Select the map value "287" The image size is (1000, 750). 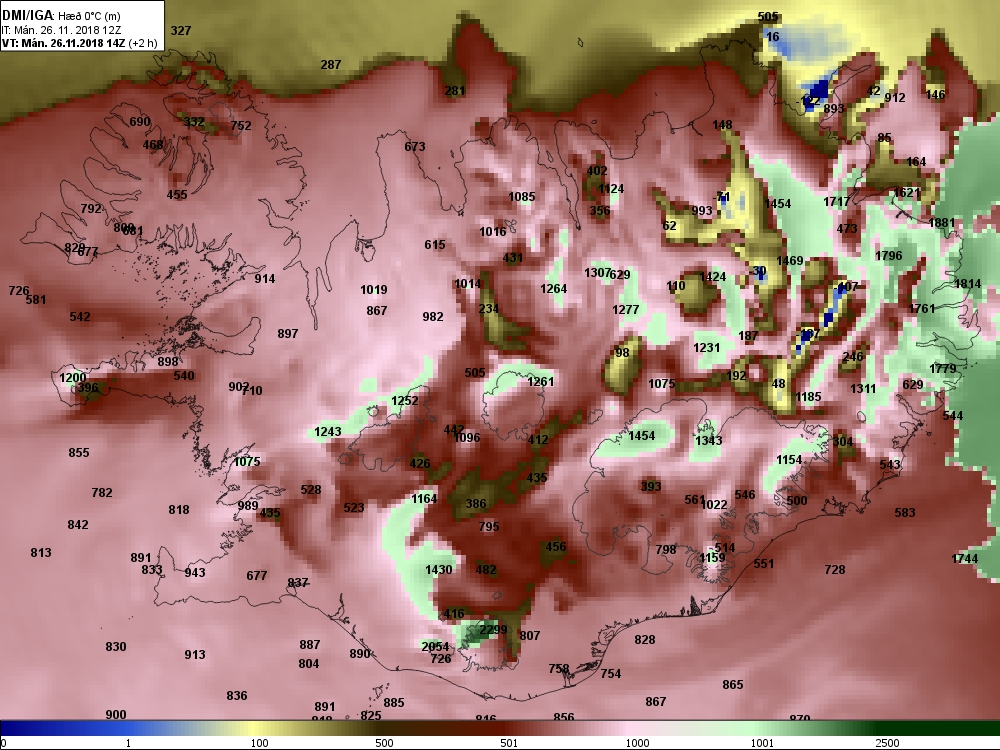[330, 64]
